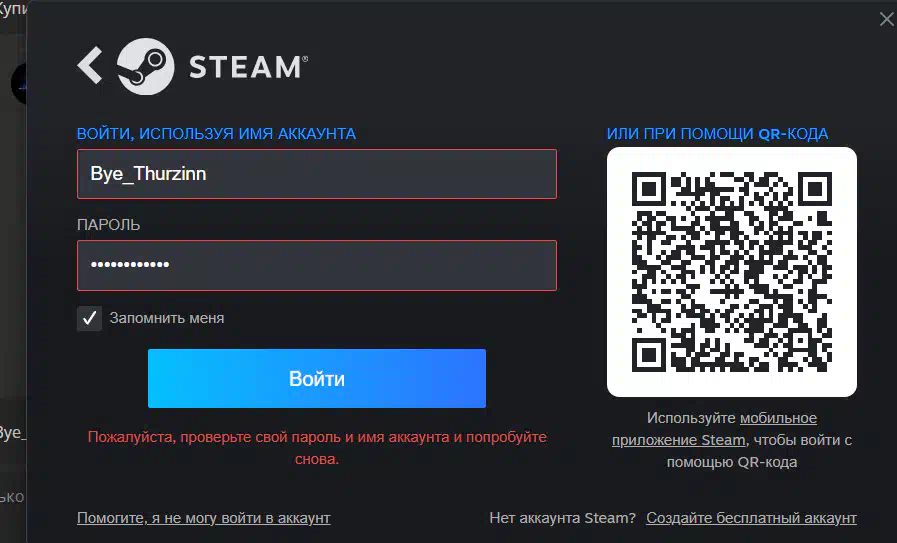The image size is (897, 543).
Task: Scan area: click the QR code image
Action: (x=732, y=272)
